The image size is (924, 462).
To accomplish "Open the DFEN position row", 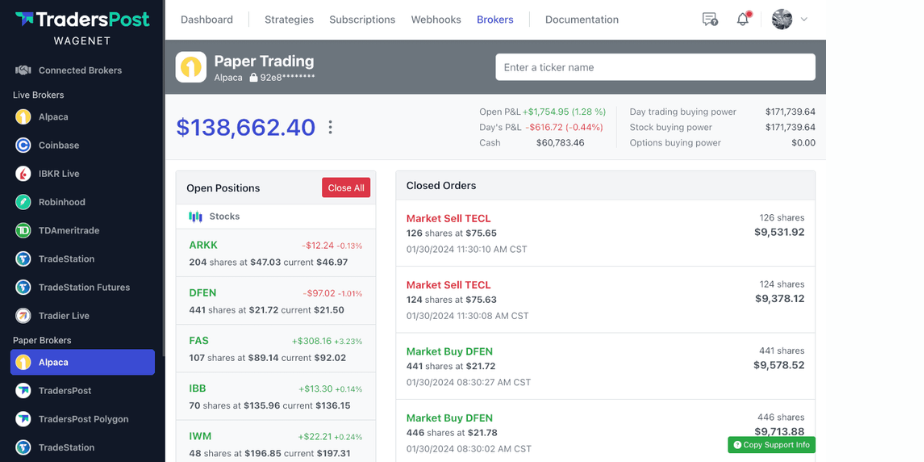I will point(276,301).
